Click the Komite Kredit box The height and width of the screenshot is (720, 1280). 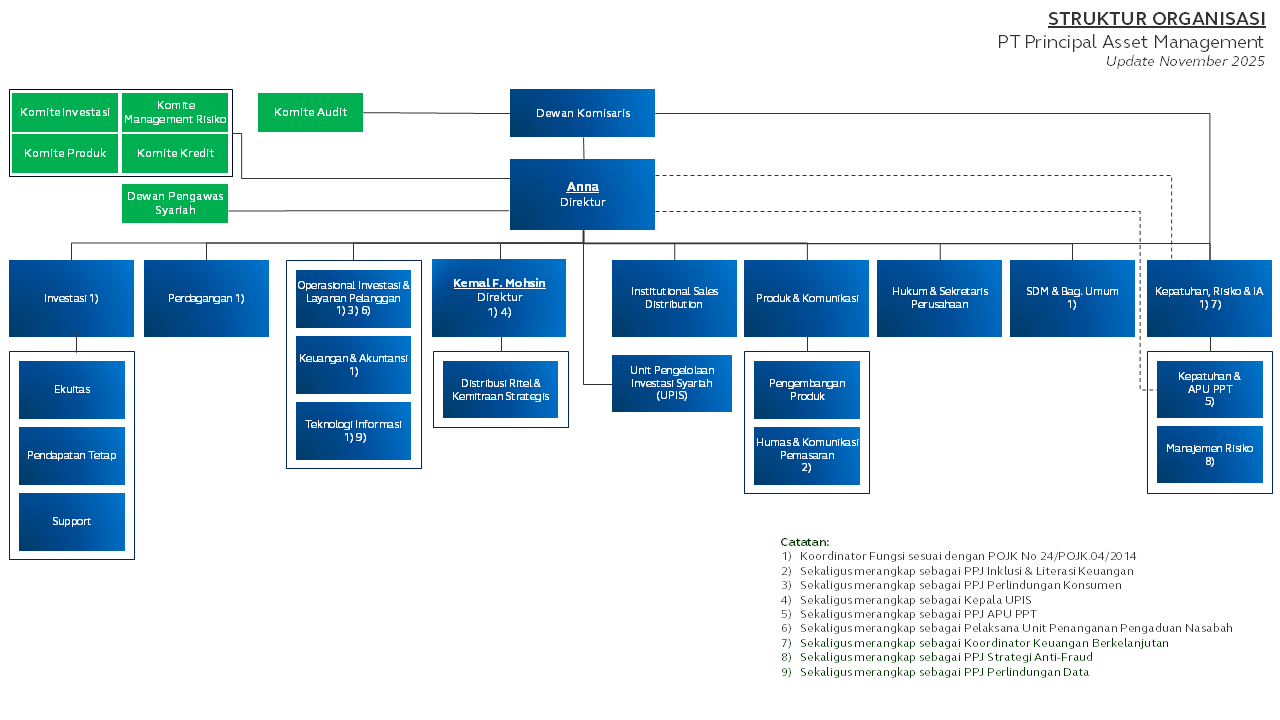[x=175, y=153]
